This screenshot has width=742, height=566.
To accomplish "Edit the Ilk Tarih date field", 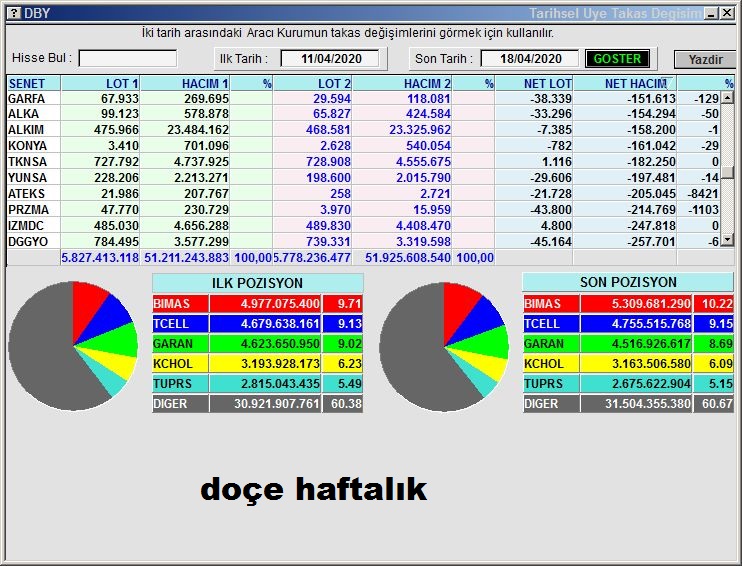I will pos(330,59).
